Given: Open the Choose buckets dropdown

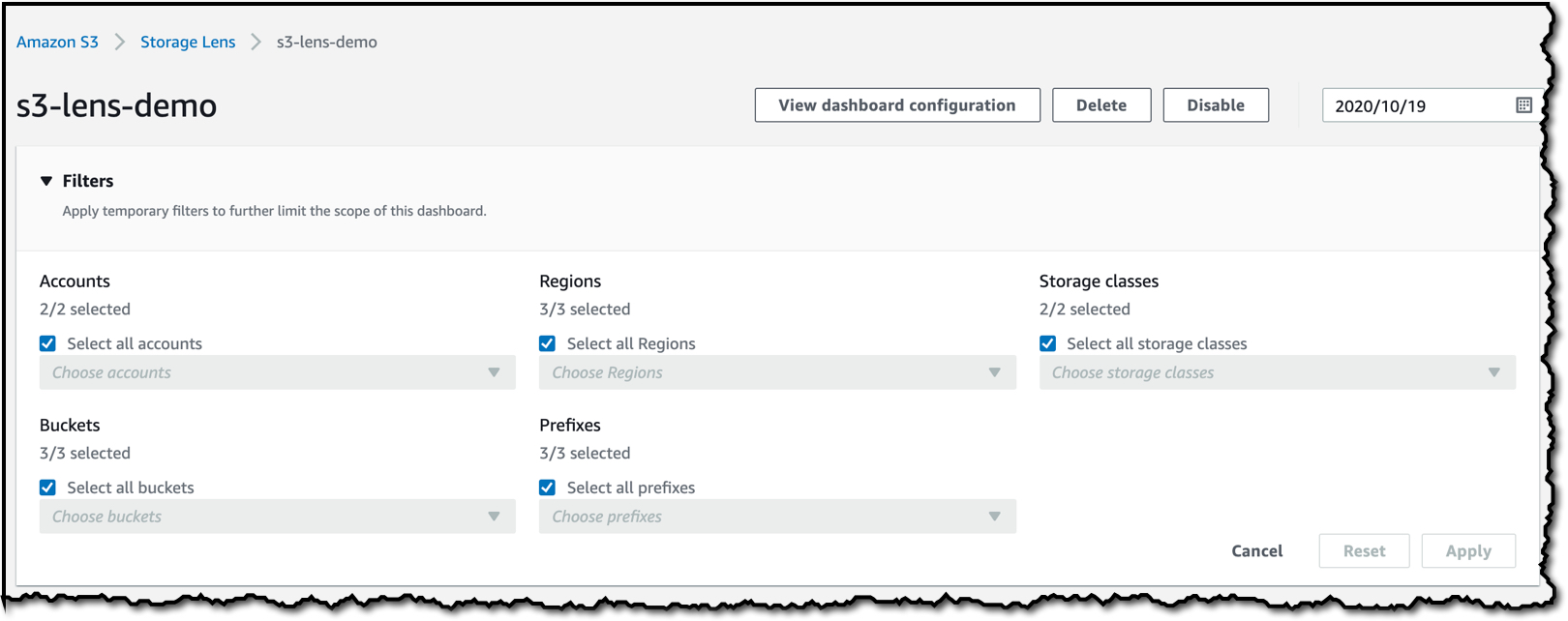Looking at the screenshot, I should tap(278, 517).
